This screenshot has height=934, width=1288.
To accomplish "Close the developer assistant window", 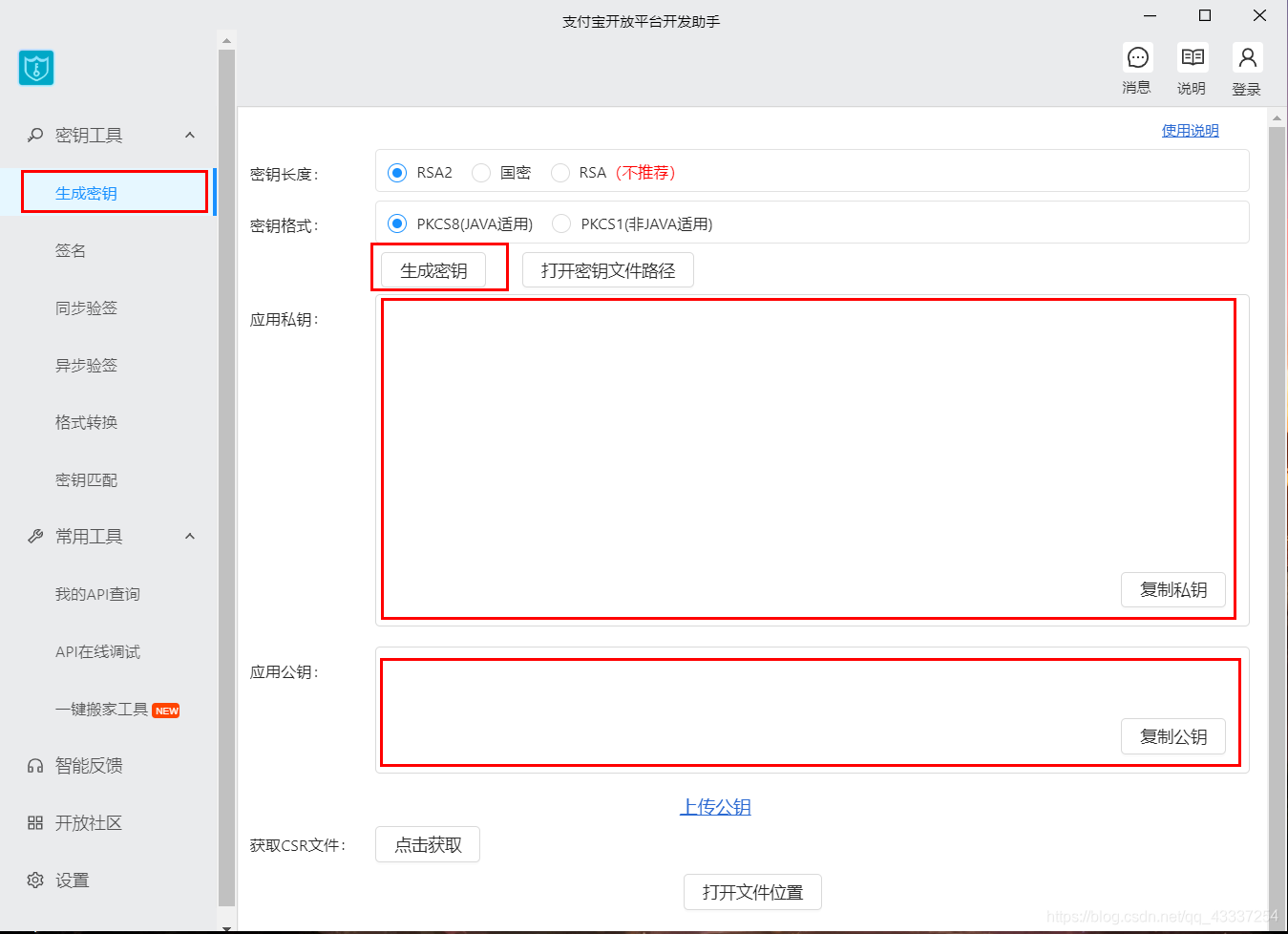I will pyautogui.click(x=1259, y=15).
